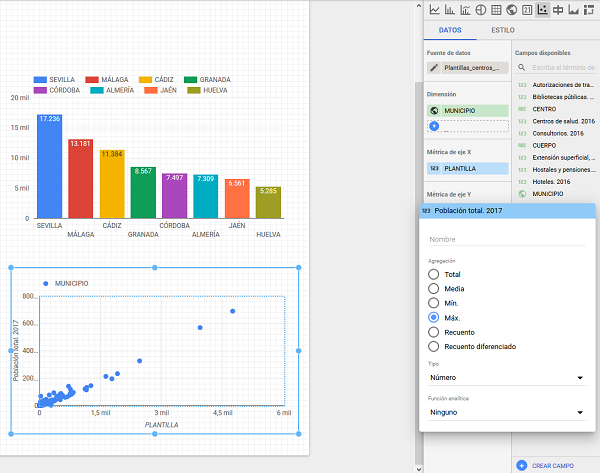Image resolution: width=600 pixels, height=473 pixels.
Task: Choose the scorecard chart type icon
Action: [527, 10]
